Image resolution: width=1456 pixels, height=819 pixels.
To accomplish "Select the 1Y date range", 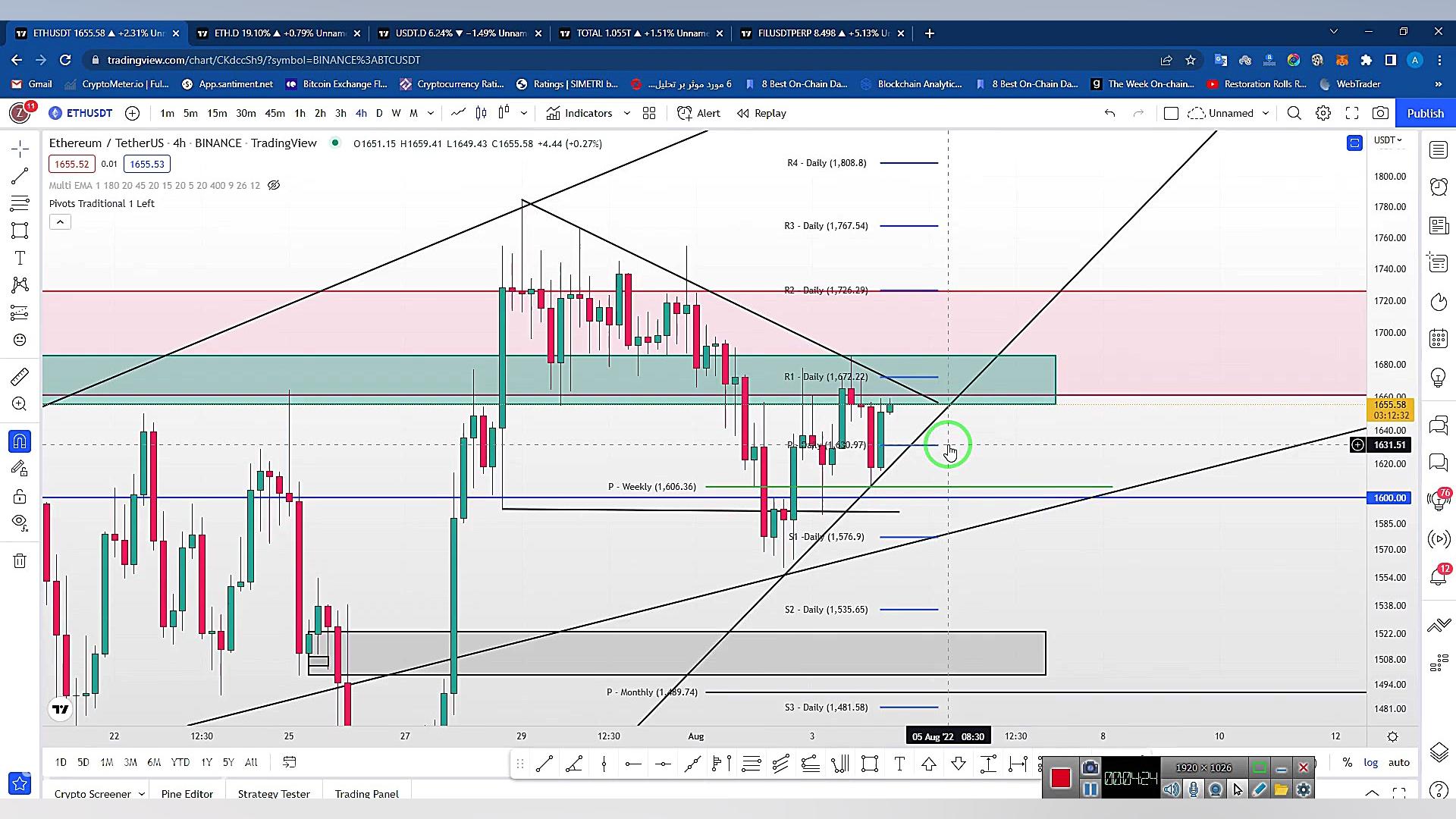I will click(x=206, y=762).
